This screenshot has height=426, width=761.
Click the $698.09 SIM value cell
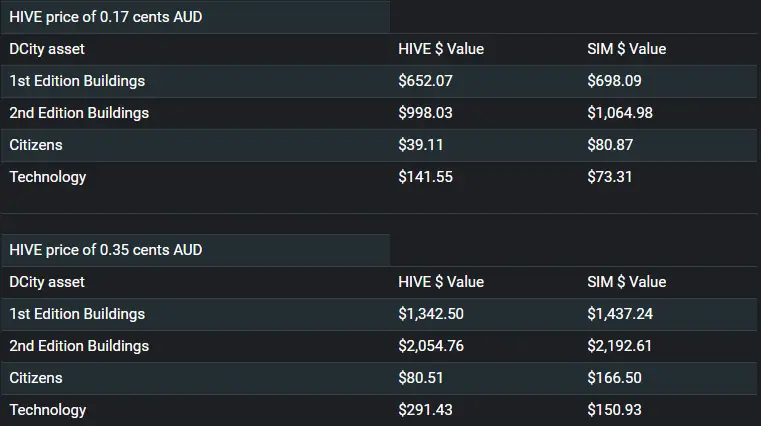coord(614,81)
